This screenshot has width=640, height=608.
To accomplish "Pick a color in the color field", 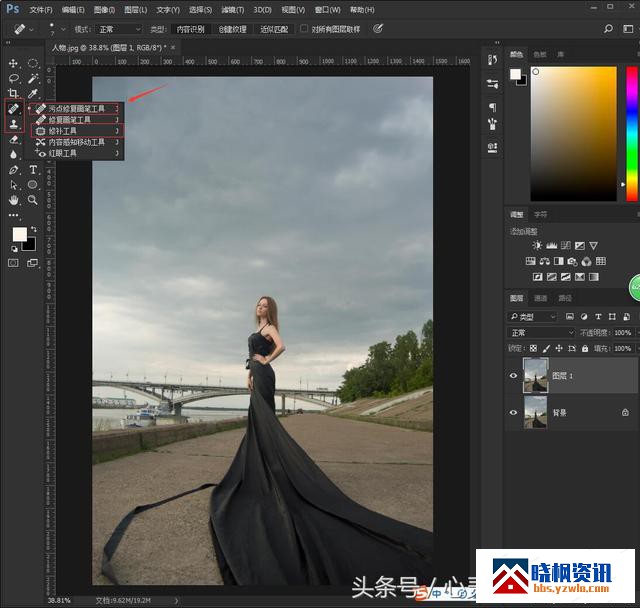I will 573,134.
